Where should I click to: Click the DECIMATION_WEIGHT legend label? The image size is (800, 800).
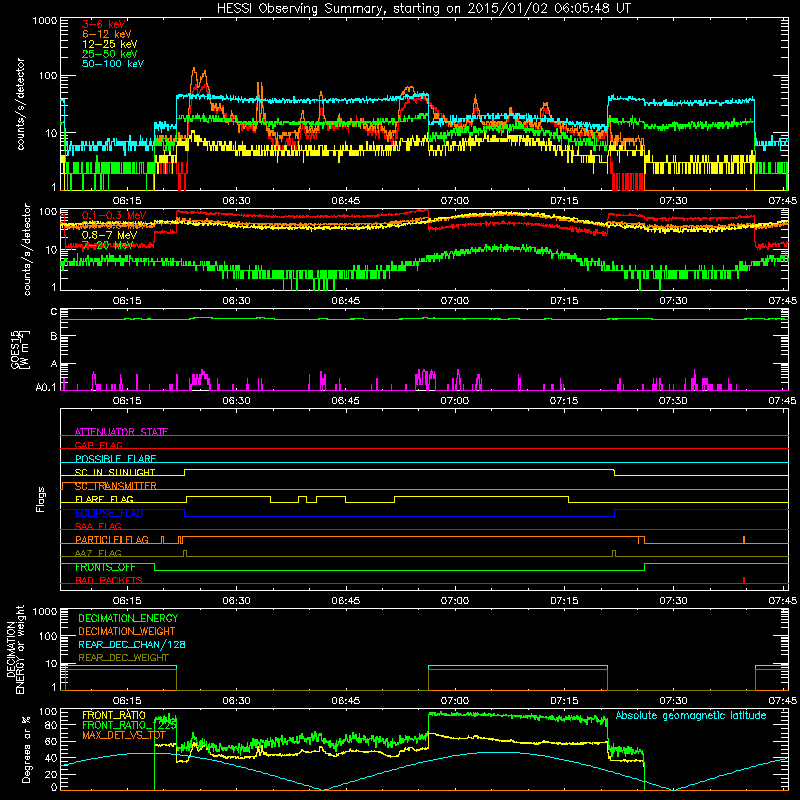(x=127, y=632)
